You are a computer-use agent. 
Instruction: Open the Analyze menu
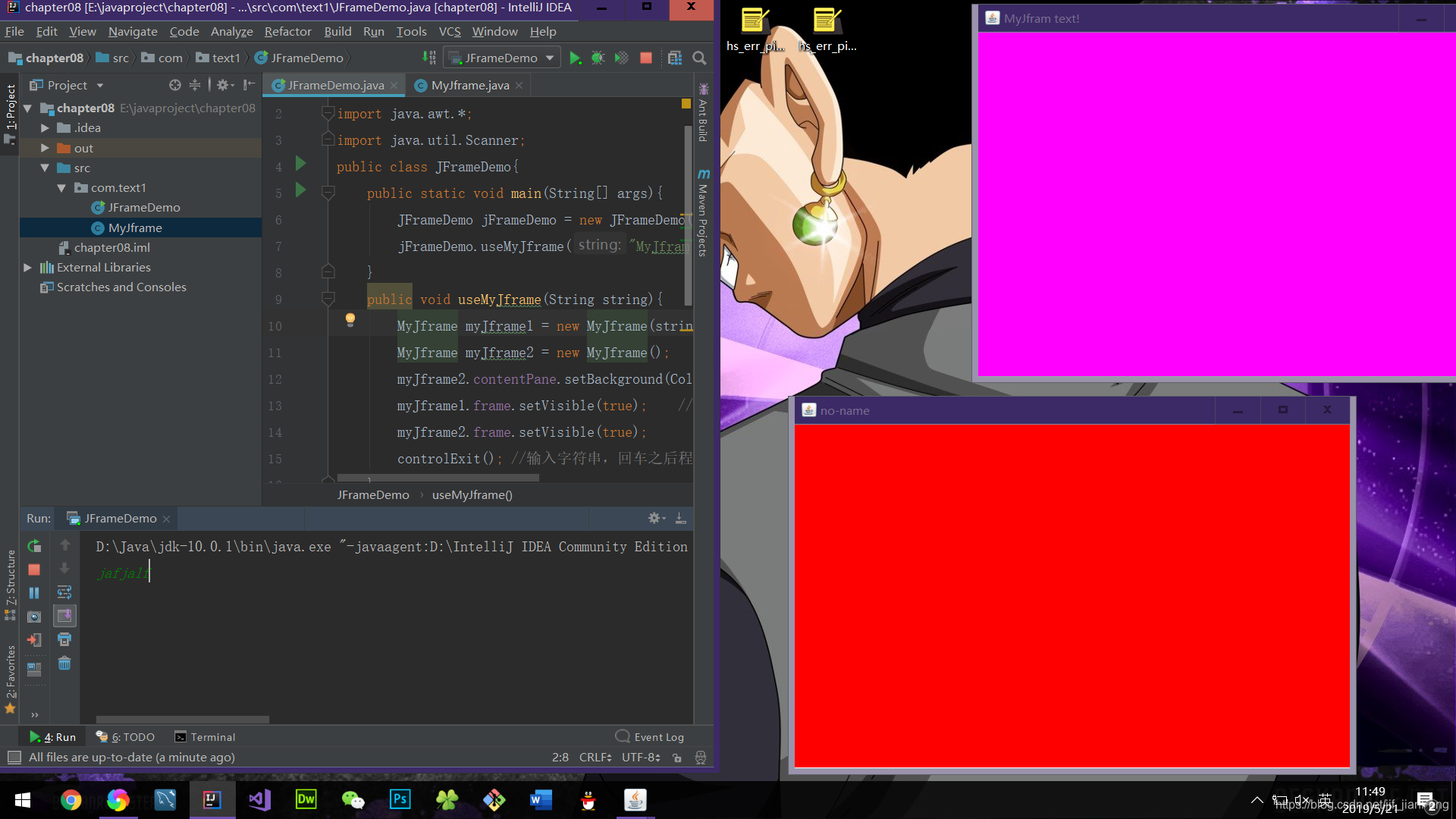[x=231, y=31]
